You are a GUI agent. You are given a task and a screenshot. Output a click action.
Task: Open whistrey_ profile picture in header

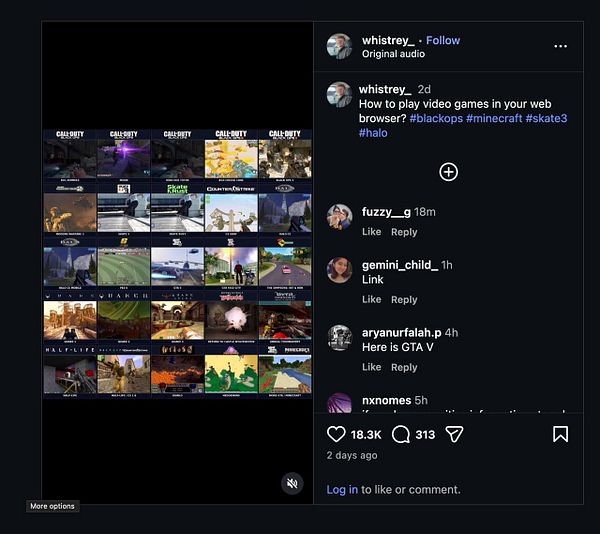point(339,46)
